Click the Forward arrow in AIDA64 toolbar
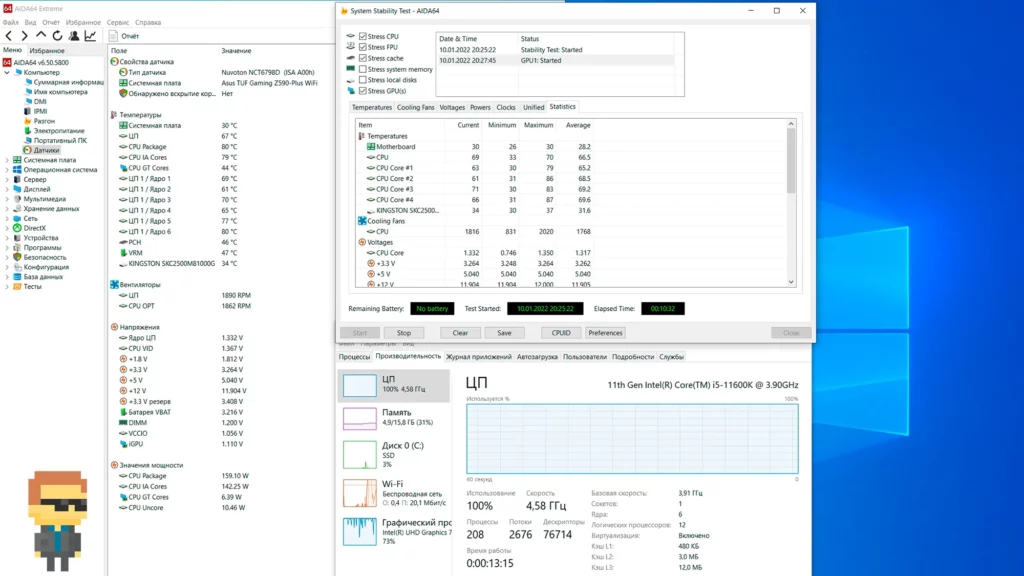 (x=24, y=36)
